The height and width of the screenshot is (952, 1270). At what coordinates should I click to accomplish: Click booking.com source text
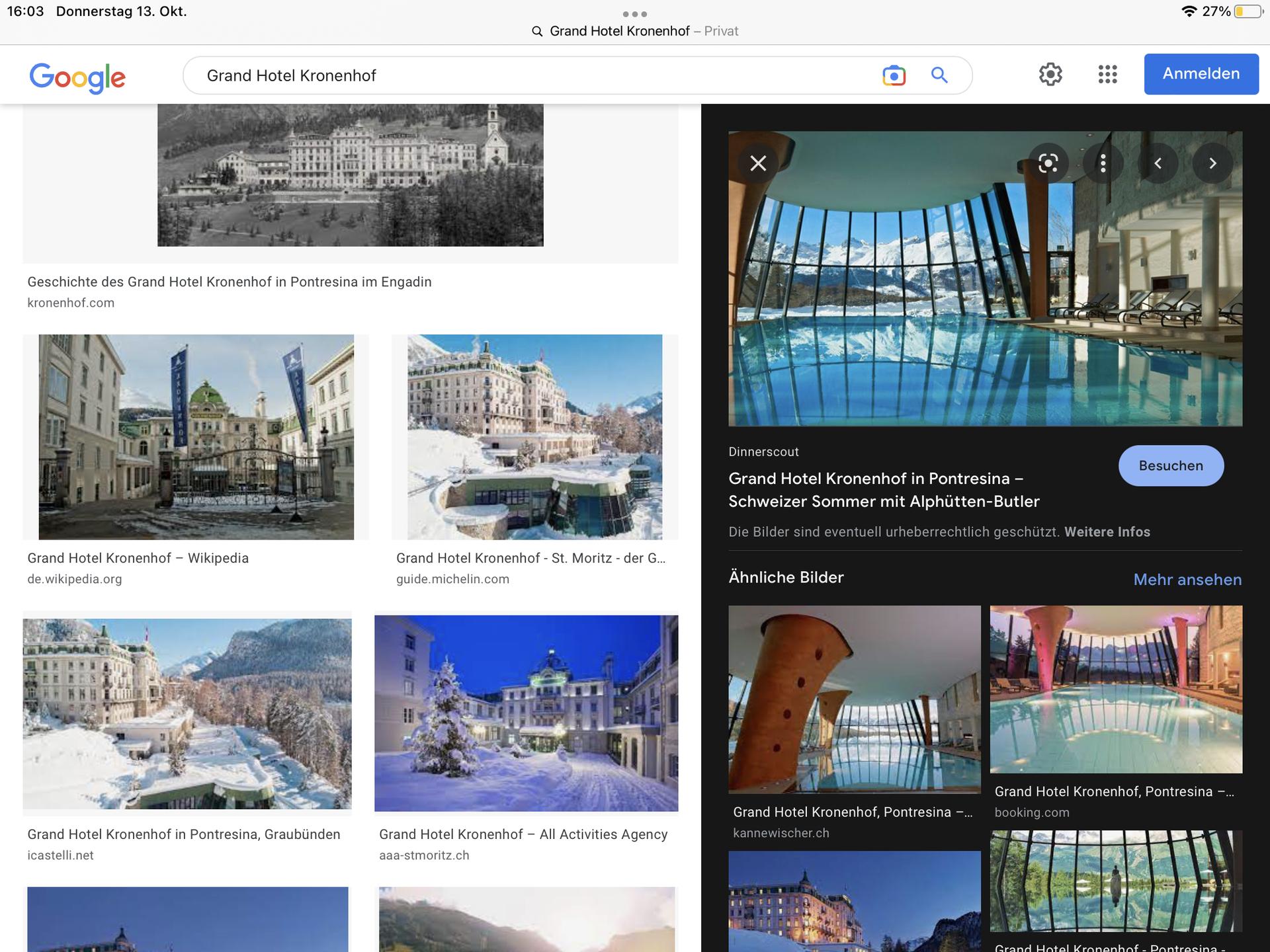pyautogui.click(x=1032, y=813)
